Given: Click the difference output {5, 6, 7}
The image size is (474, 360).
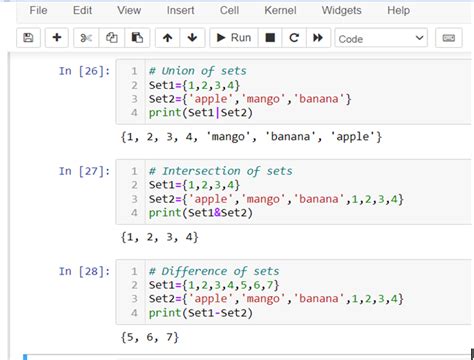Looking at the screenshot, I should [150, 337].
